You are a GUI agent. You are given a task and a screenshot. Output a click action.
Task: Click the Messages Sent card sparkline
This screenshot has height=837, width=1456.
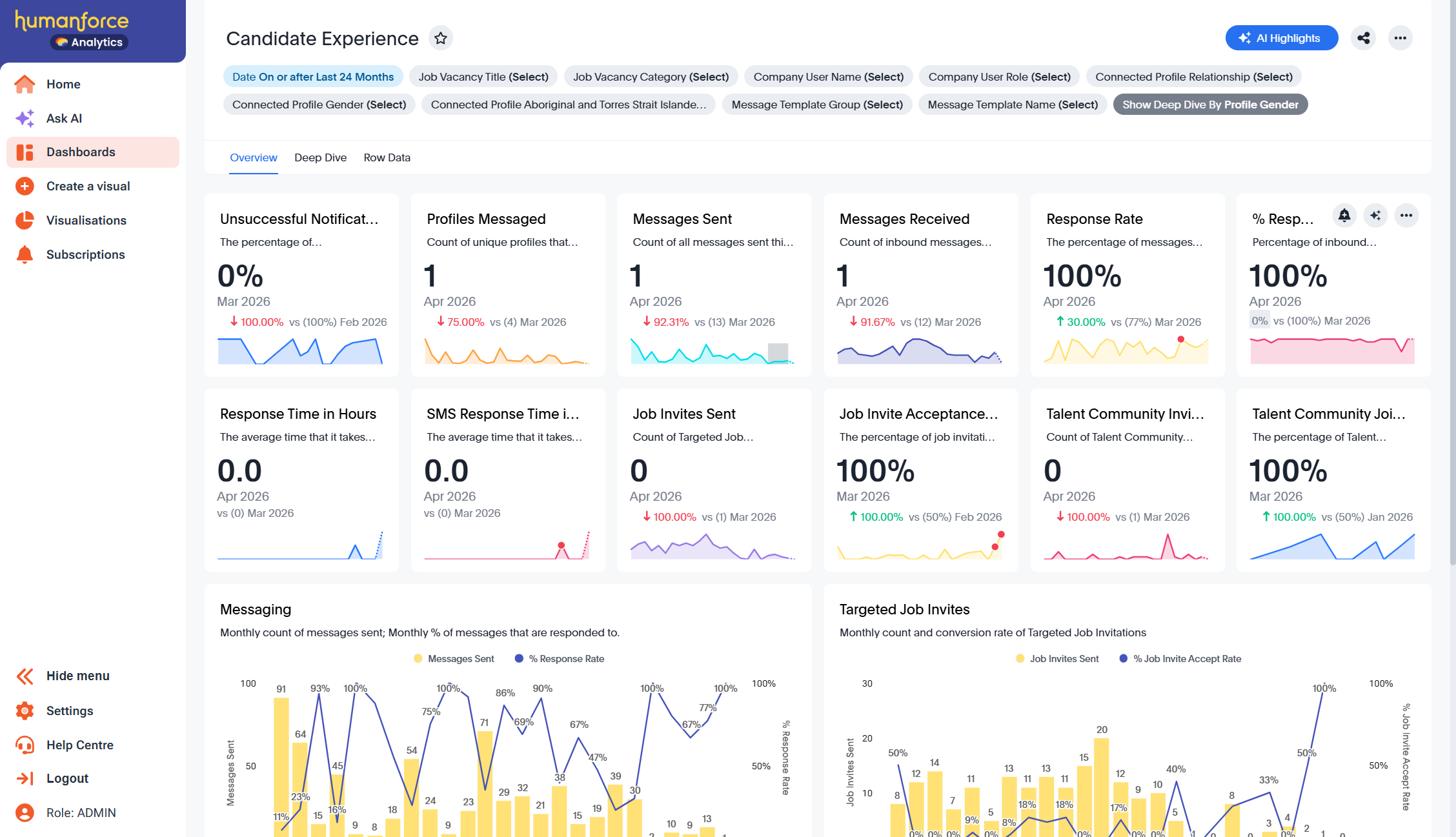click(x=713, y=350)
